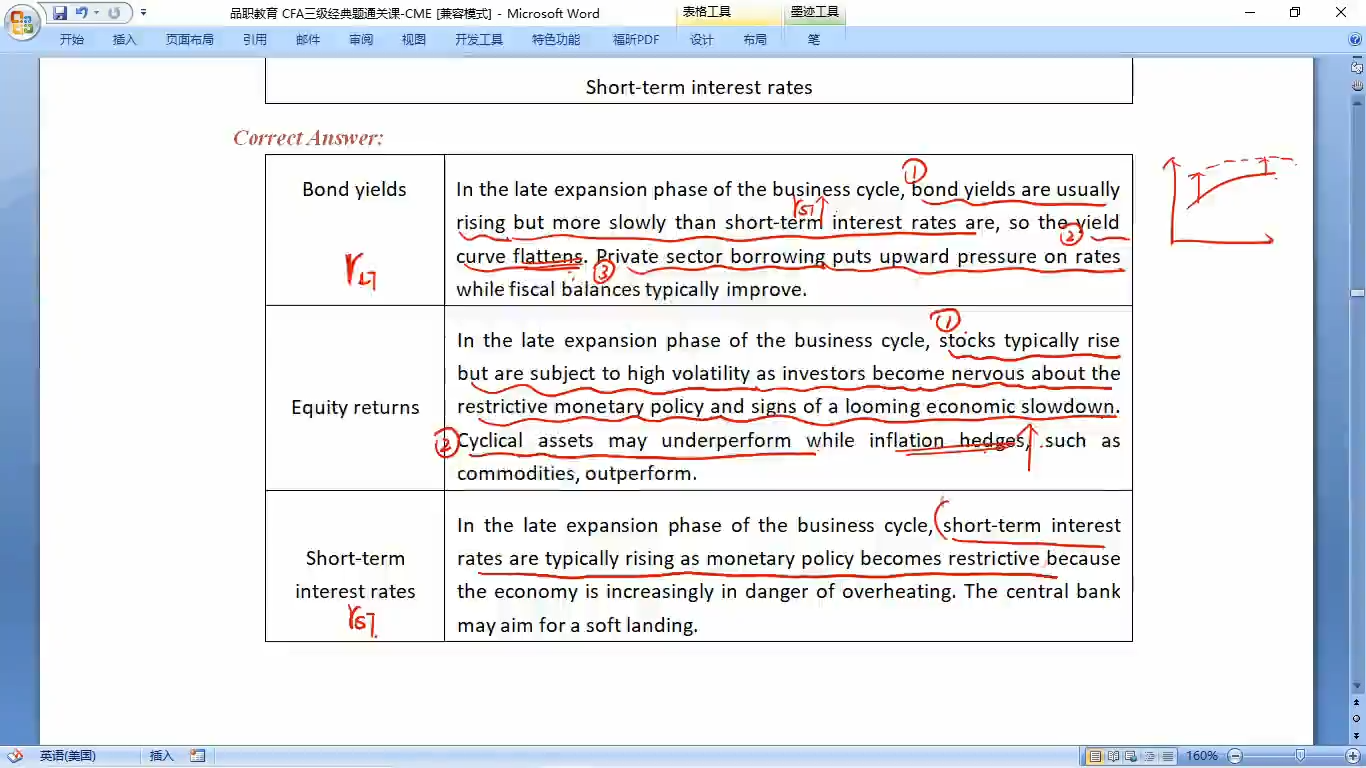Open the 引用 ribbon tab
This screenshot has width=1366, height=768.
tap(255, 40)
